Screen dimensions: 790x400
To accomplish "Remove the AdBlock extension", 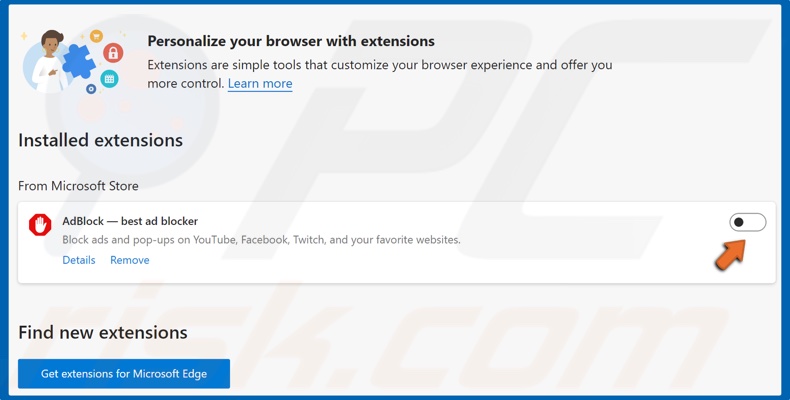I will pos(129,260).
